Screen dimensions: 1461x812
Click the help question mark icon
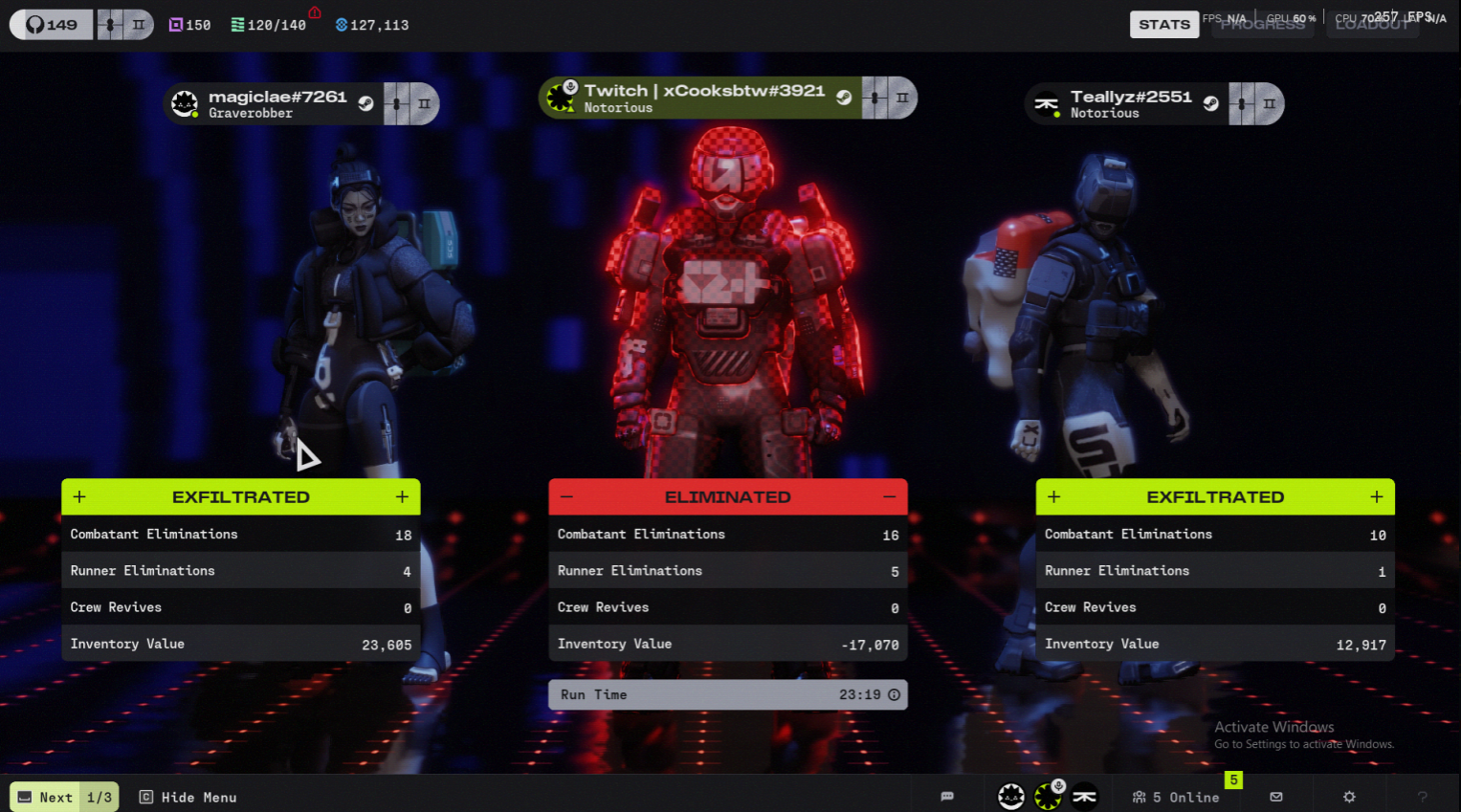(x=1422, y=797)
